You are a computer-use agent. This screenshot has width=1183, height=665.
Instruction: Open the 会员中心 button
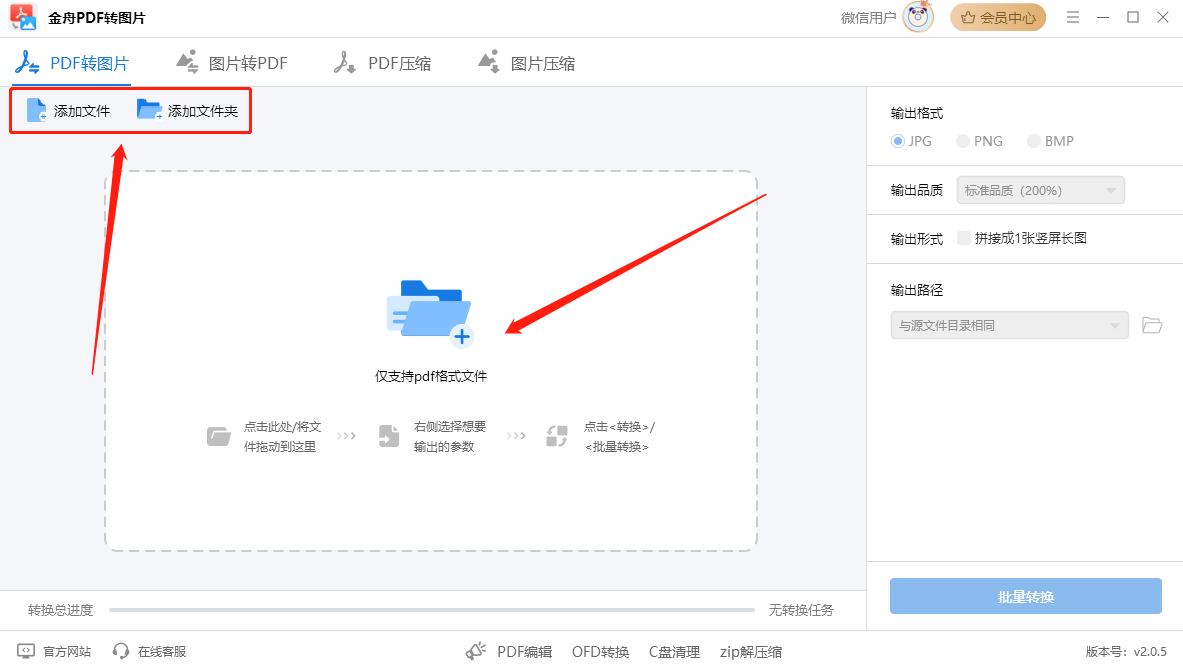pyautogui.click(x=997, y=17)
